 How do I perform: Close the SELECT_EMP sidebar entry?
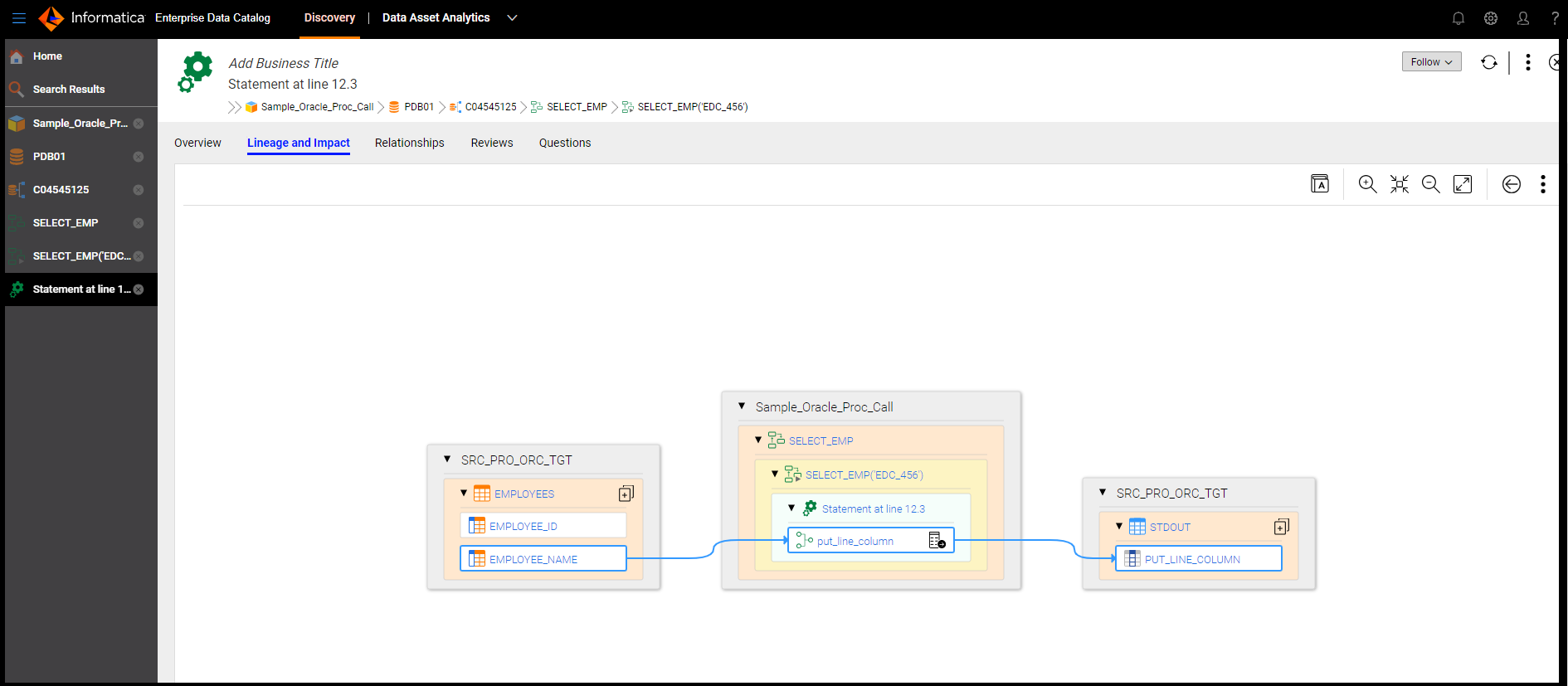[x=139, y=223]
